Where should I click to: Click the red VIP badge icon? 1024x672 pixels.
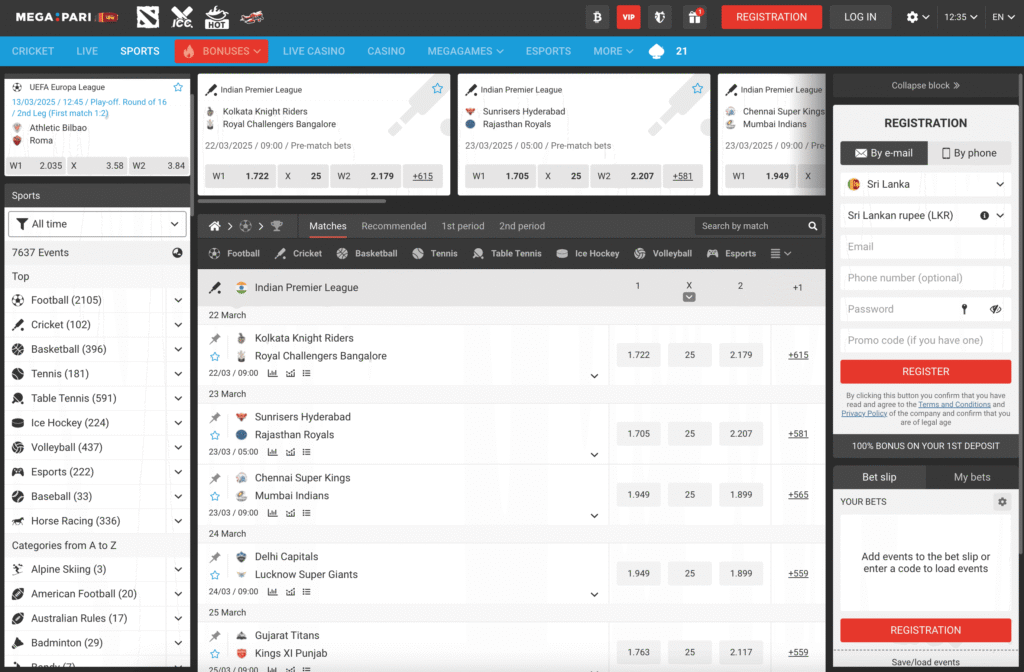(x=628, y=17)
